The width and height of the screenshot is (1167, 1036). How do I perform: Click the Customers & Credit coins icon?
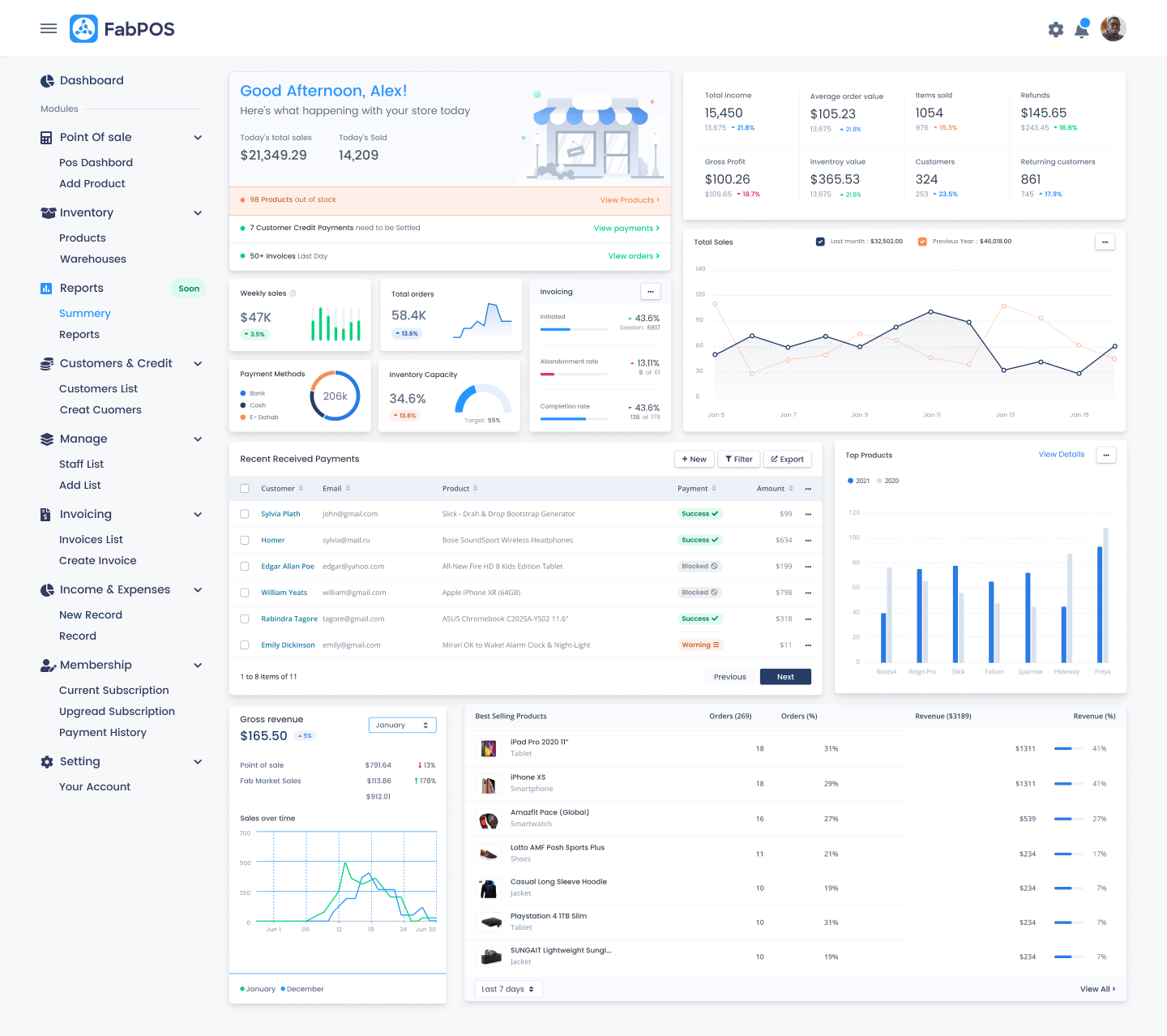coord(47,364)
